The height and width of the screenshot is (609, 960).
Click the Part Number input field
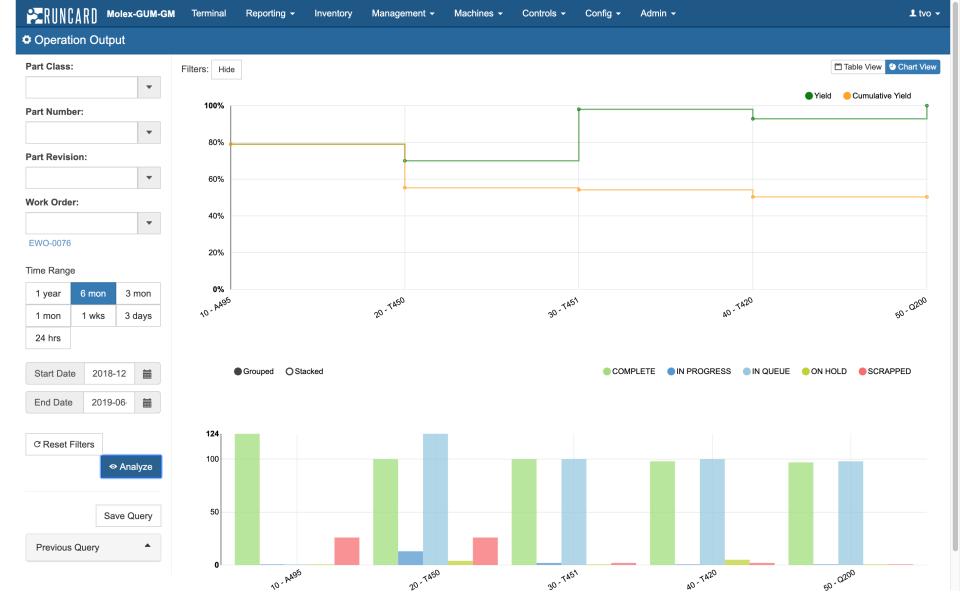pos(80,132)
